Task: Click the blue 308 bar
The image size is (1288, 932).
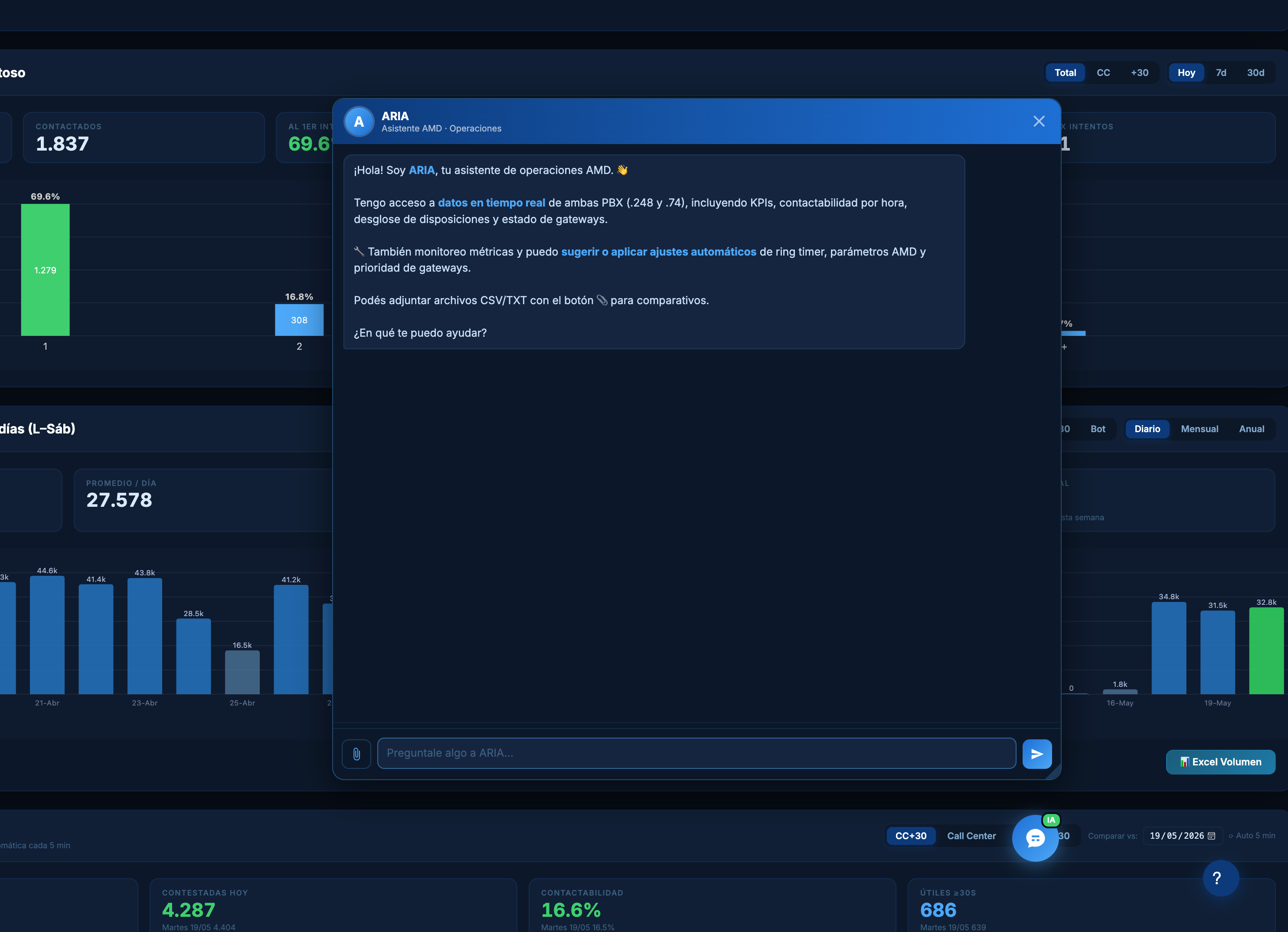Action: coord(299,320)
